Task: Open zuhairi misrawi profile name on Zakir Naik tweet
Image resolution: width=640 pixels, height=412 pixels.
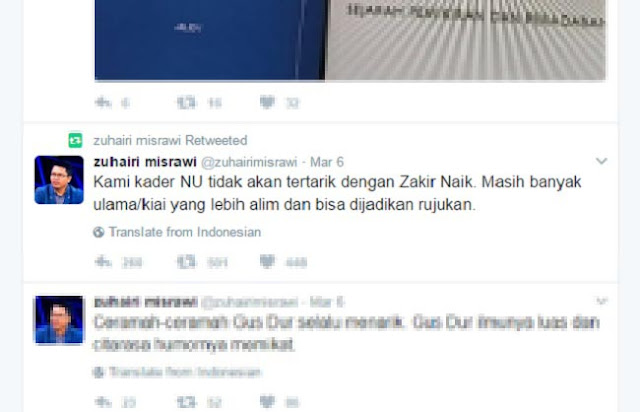Action: (x=145, y=162)
